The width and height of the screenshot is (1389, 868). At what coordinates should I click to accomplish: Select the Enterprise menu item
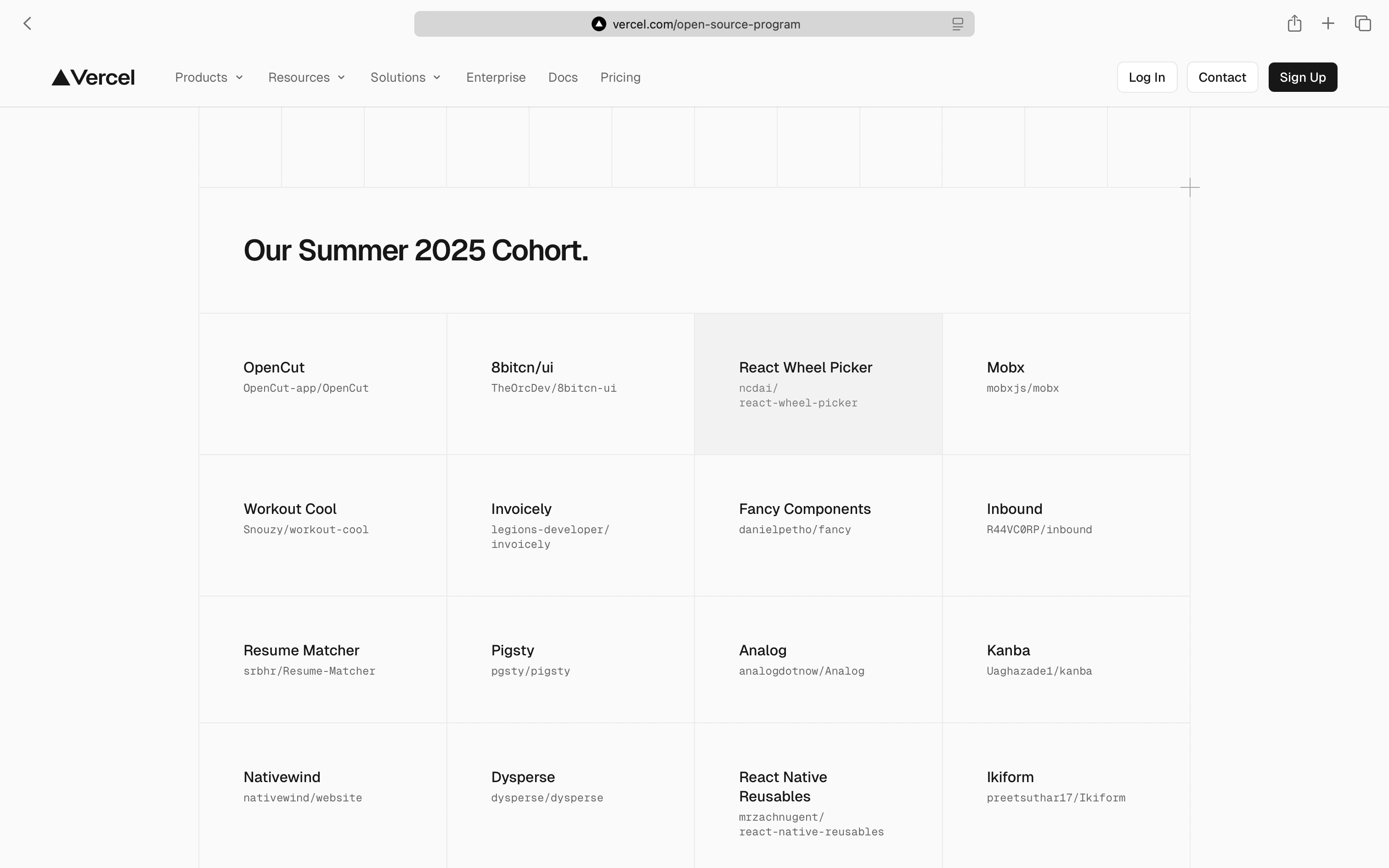point(495,77)
